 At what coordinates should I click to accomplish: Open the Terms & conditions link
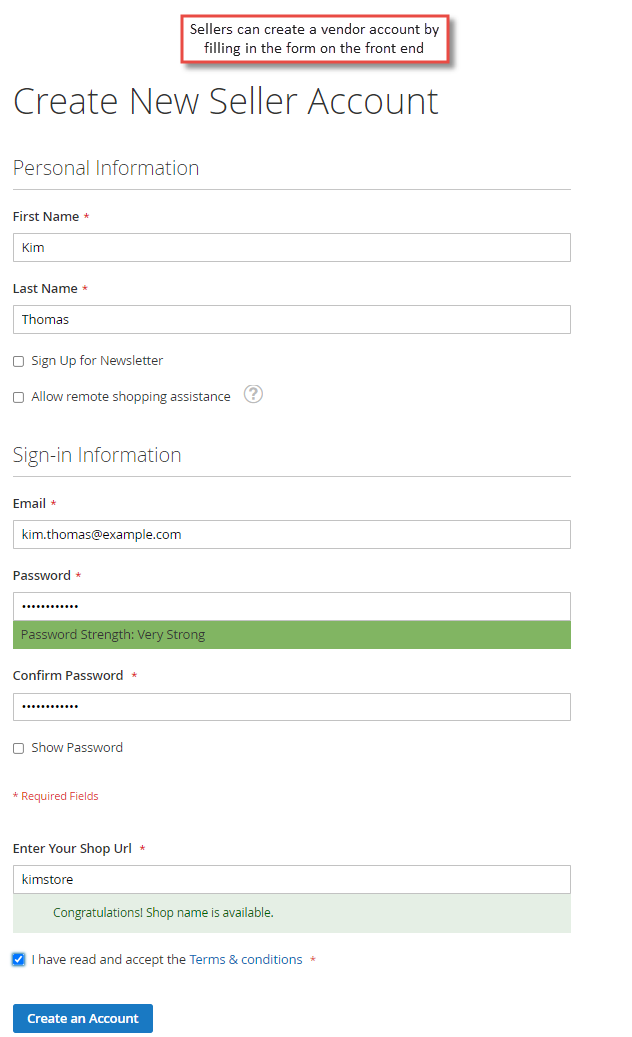tap(246, 960)
